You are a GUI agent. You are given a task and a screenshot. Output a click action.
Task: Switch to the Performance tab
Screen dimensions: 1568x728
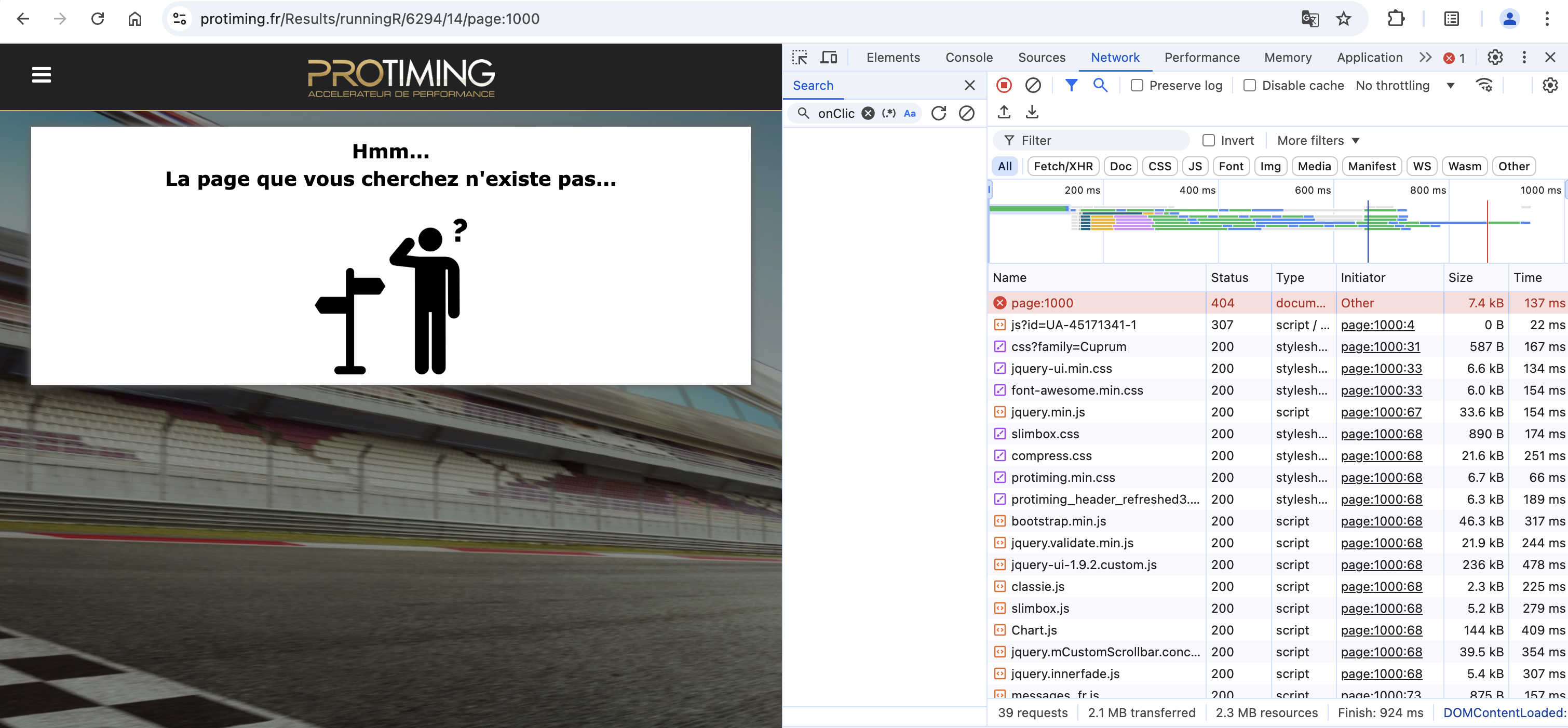coord(1201,57)
